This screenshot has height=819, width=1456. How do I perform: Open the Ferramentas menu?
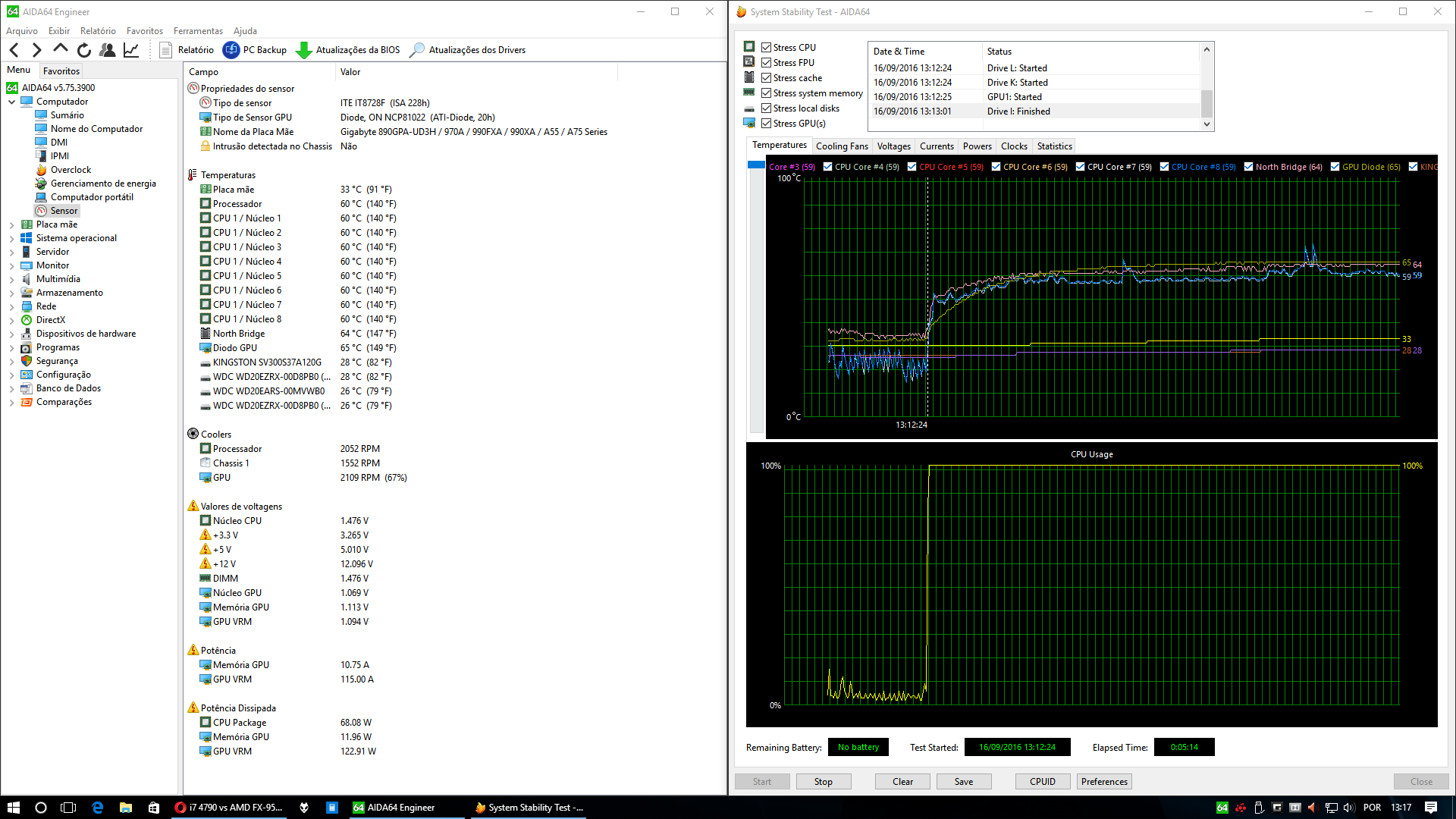click(x=198, y=31)
